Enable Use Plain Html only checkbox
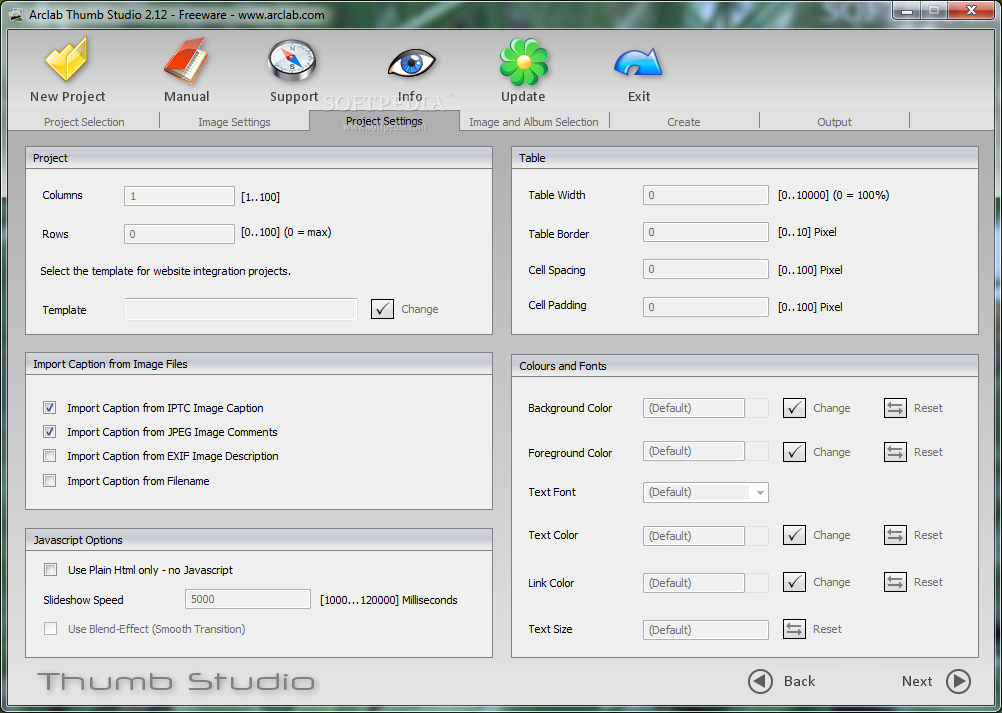The height and width of the screenshot is (713, 1002). pos(50,569)
